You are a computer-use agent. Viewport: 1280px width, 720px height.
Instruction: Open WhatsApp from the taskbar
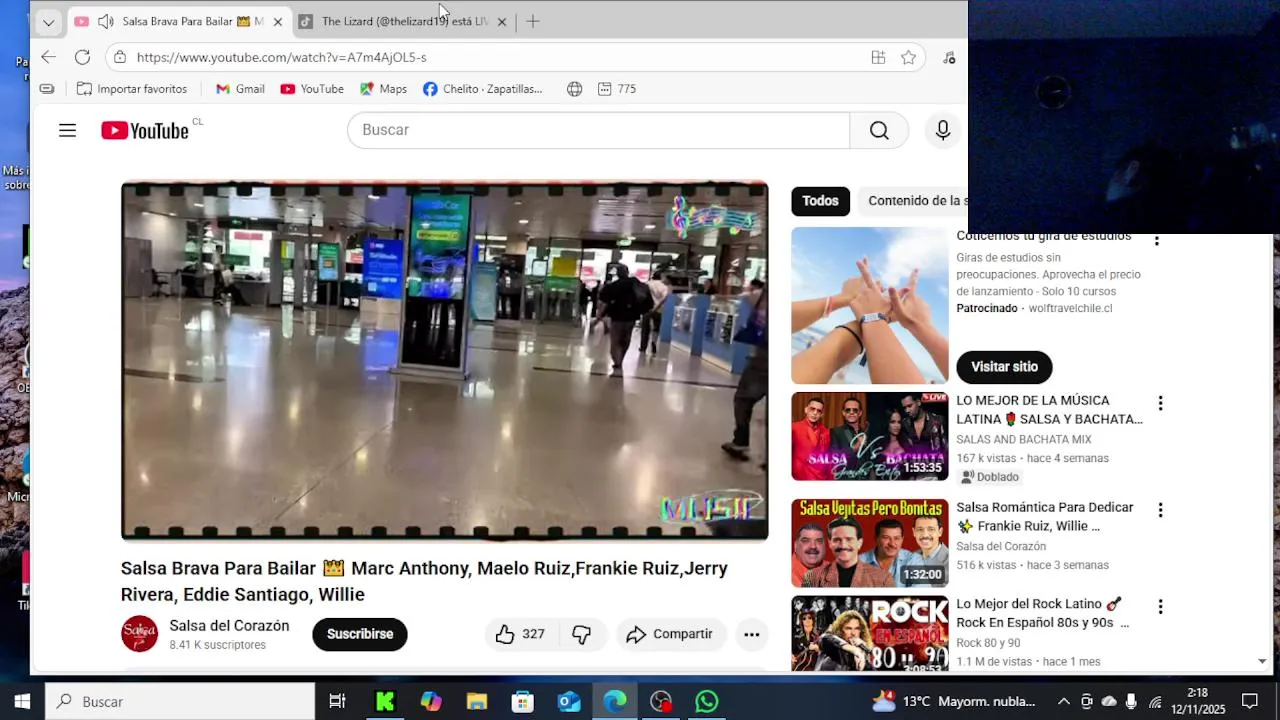coord(707,701)
